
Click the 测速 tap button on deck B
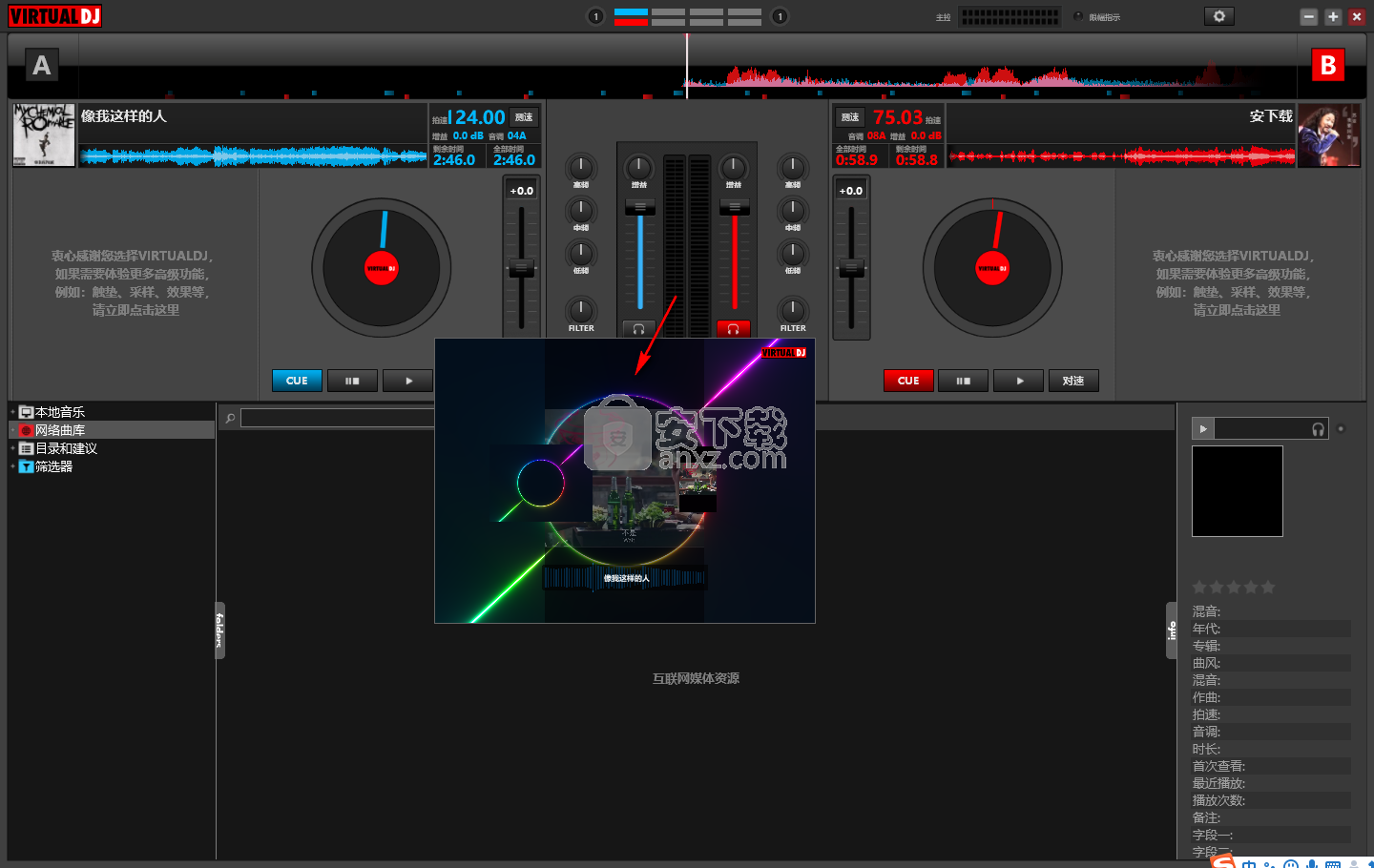click(850, 117)
